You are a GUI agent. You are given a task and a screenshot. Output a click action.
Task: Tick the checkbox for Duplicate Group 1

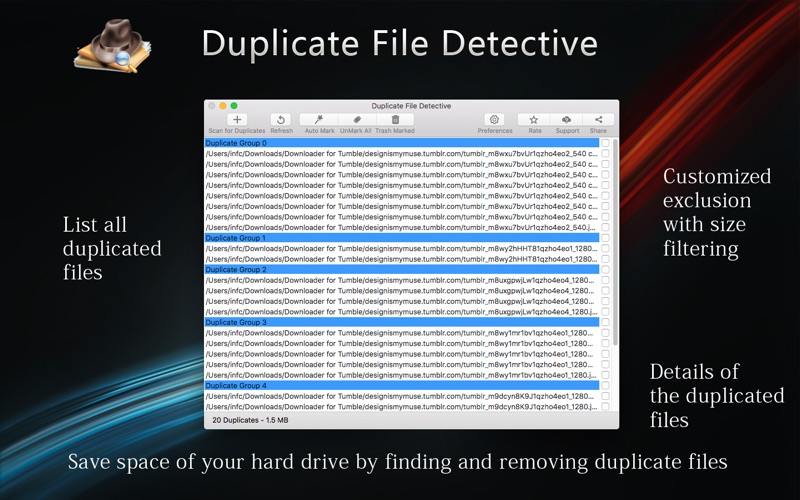coord(605,238)
